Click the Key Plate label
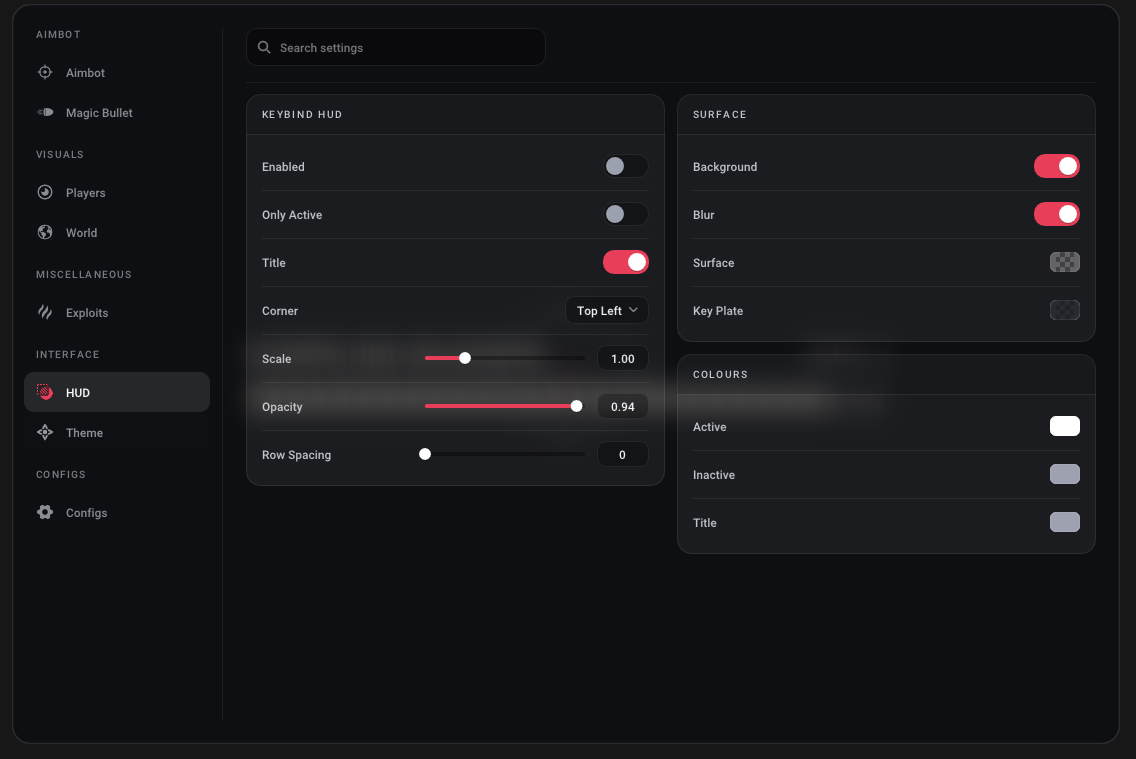Viewport: 1136px width, 759px height. [x=718, y=311]
